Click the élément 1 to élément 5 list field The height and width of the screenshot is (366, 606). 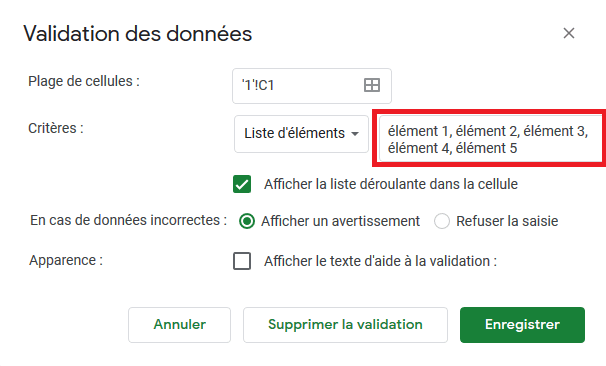coord(491,139)
